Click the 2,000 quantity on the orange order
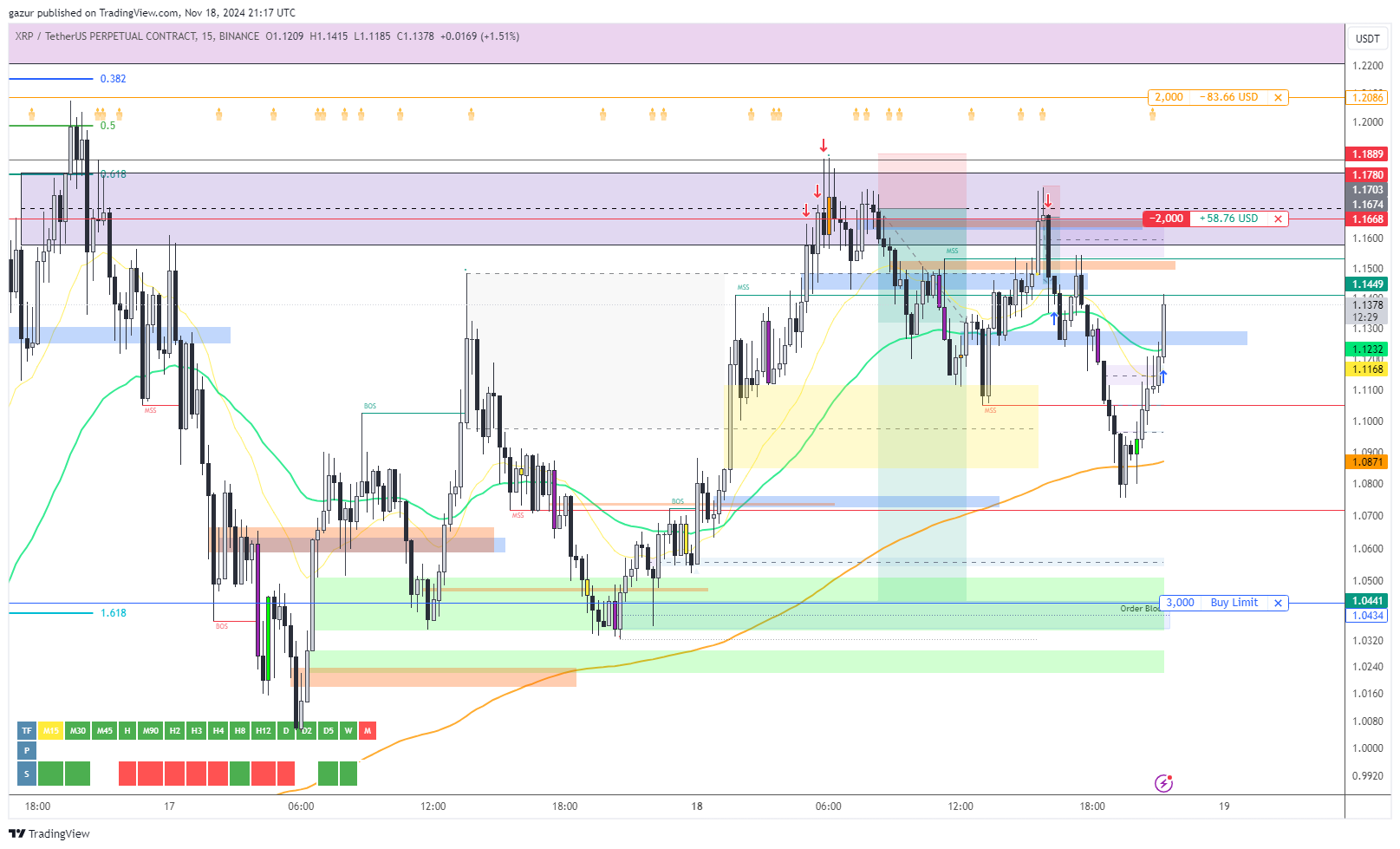1400x849 pixels. [1169, 97]
